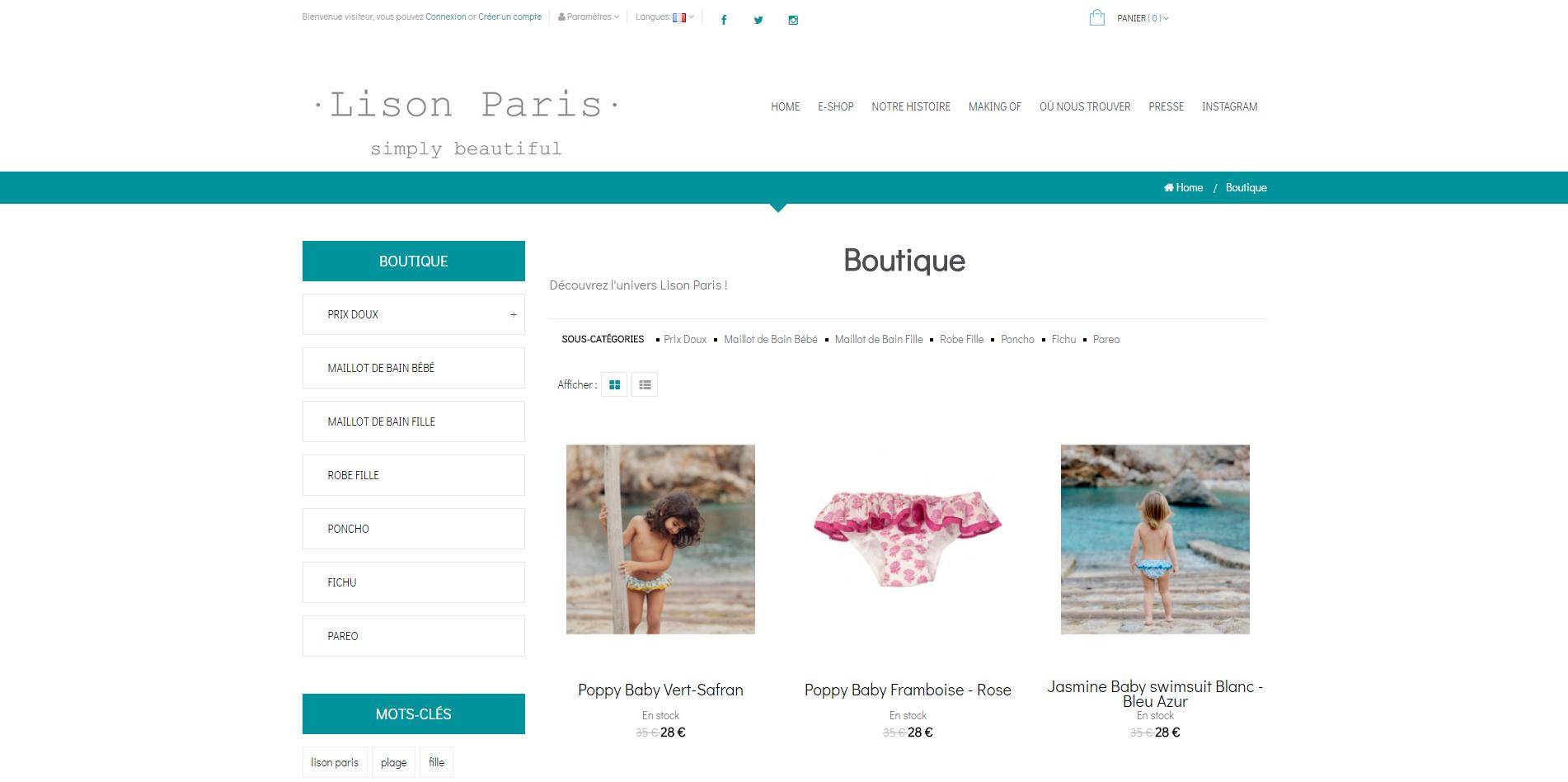1568x782 pixels.
Task: Click the plage keyword tag
Action: pos(393,762)
